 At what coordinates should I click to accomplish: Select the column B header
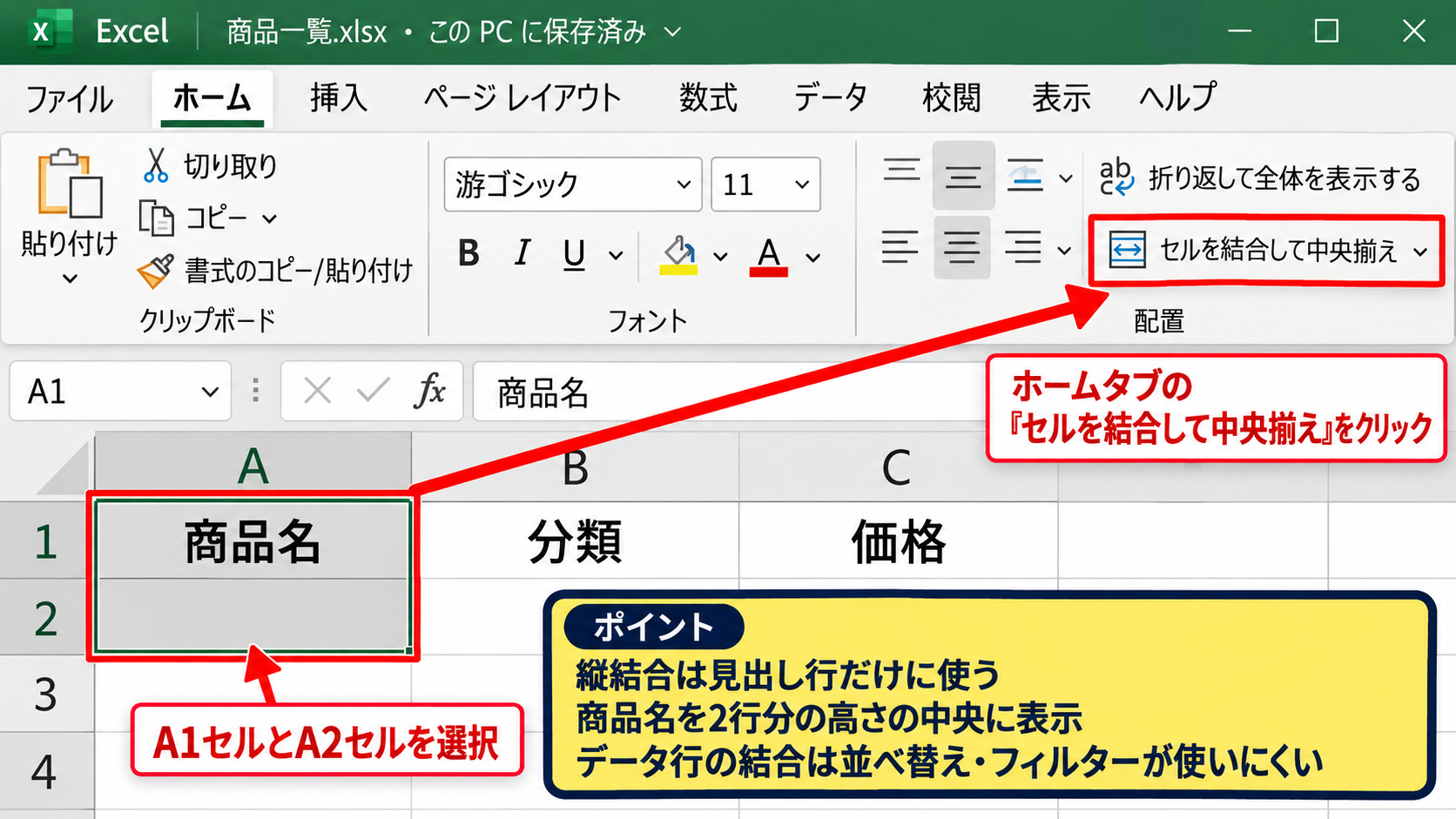(x=575, y=467)
